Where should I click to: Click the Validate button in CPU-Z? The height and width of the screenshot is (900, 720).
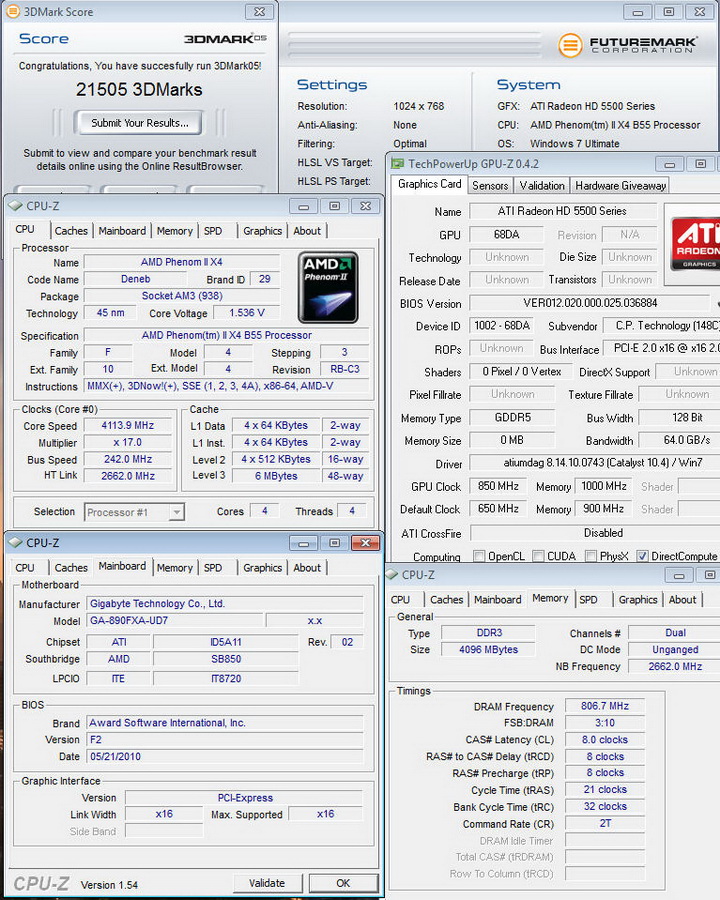tap(267, 883)
